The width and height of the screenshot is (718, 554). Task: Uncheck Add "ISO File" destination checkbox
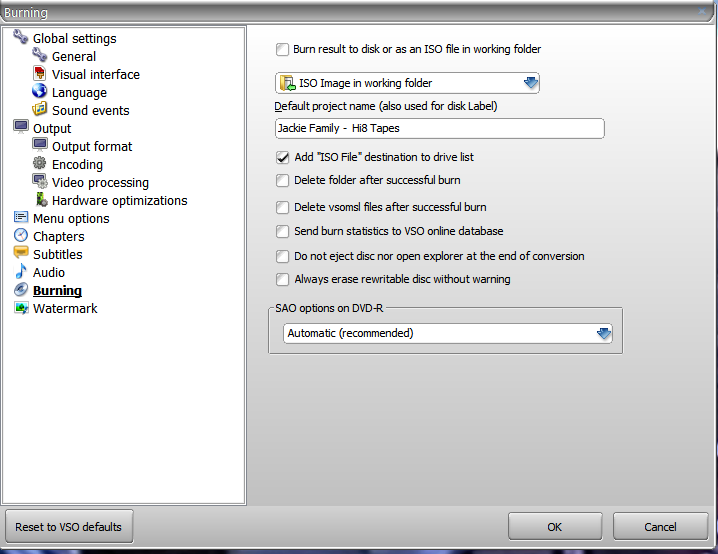pyautogui.click(x=283, y=158)
